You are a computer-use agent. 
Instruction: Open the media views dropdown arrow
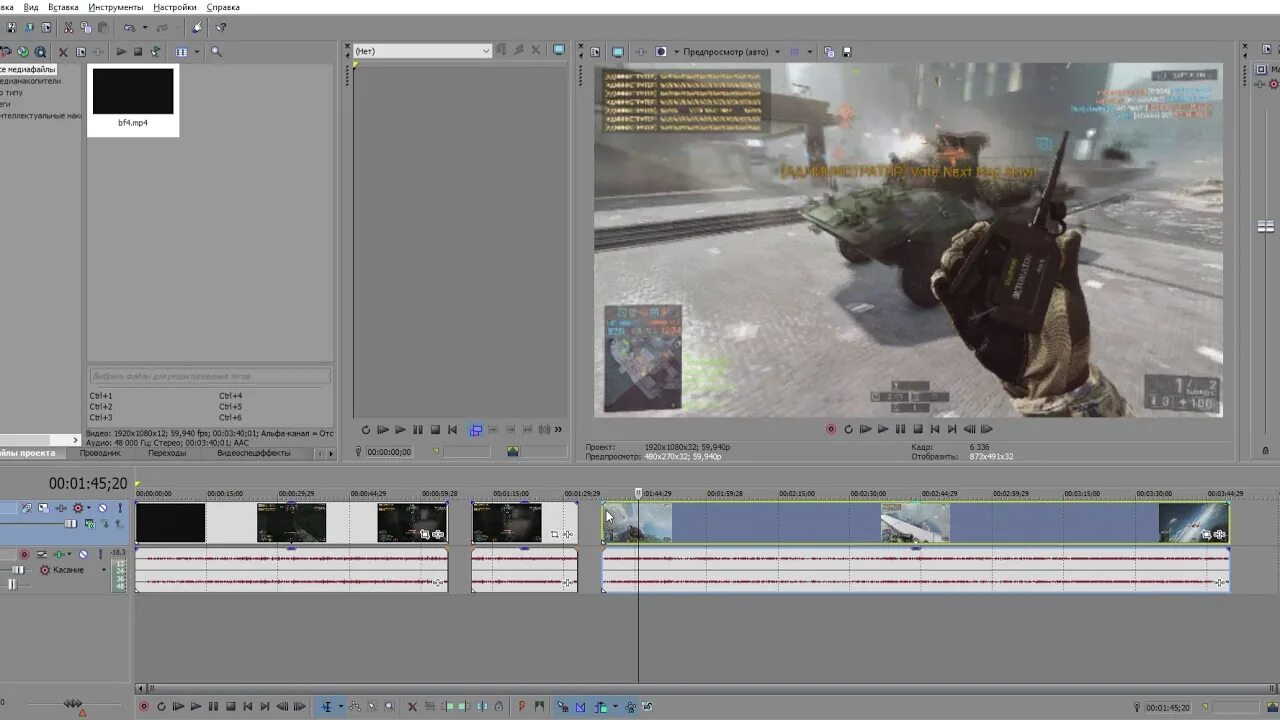coord(197,52)
